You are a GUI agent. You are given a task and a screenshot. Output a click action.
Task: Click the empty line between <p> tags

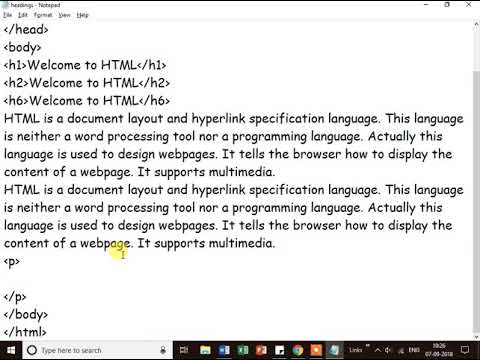coord(238,279)
